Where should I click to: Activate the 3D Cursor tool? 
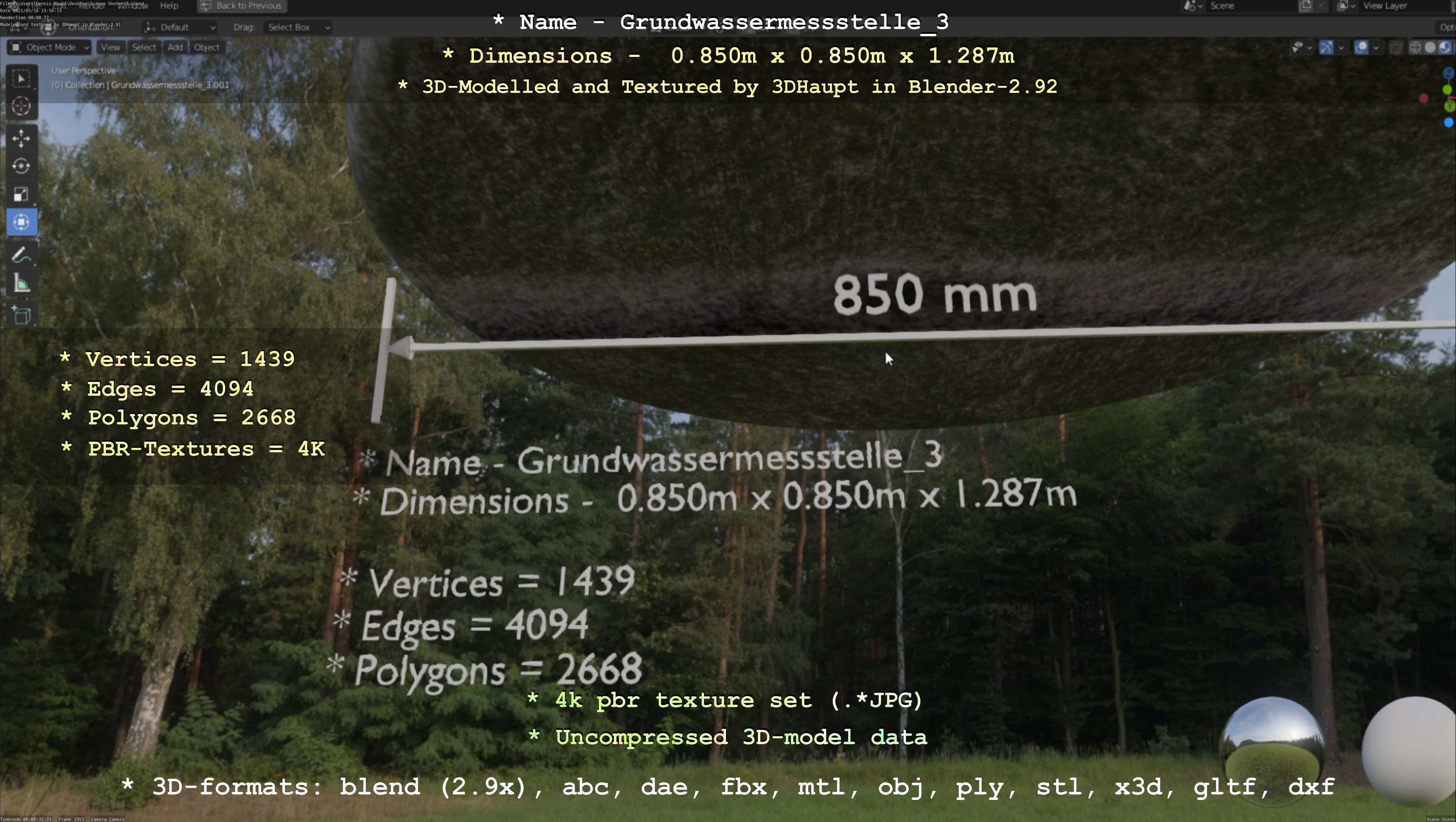21,106
